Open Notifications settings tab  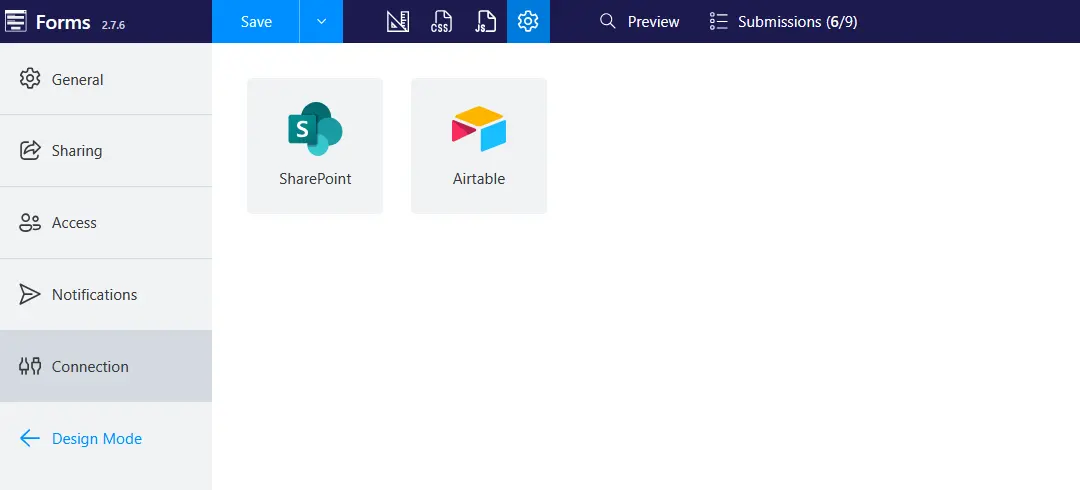[x=106, y=294]
